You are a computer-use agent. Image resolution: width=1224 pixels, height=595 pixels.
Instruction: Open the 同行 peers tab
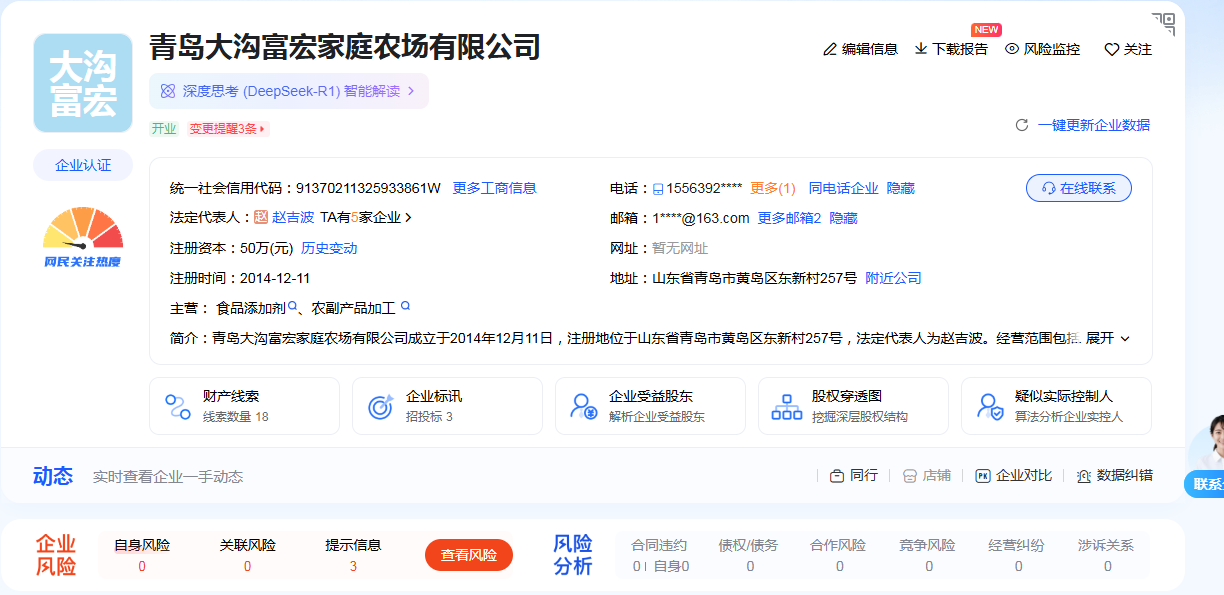(x=853, y=476)
